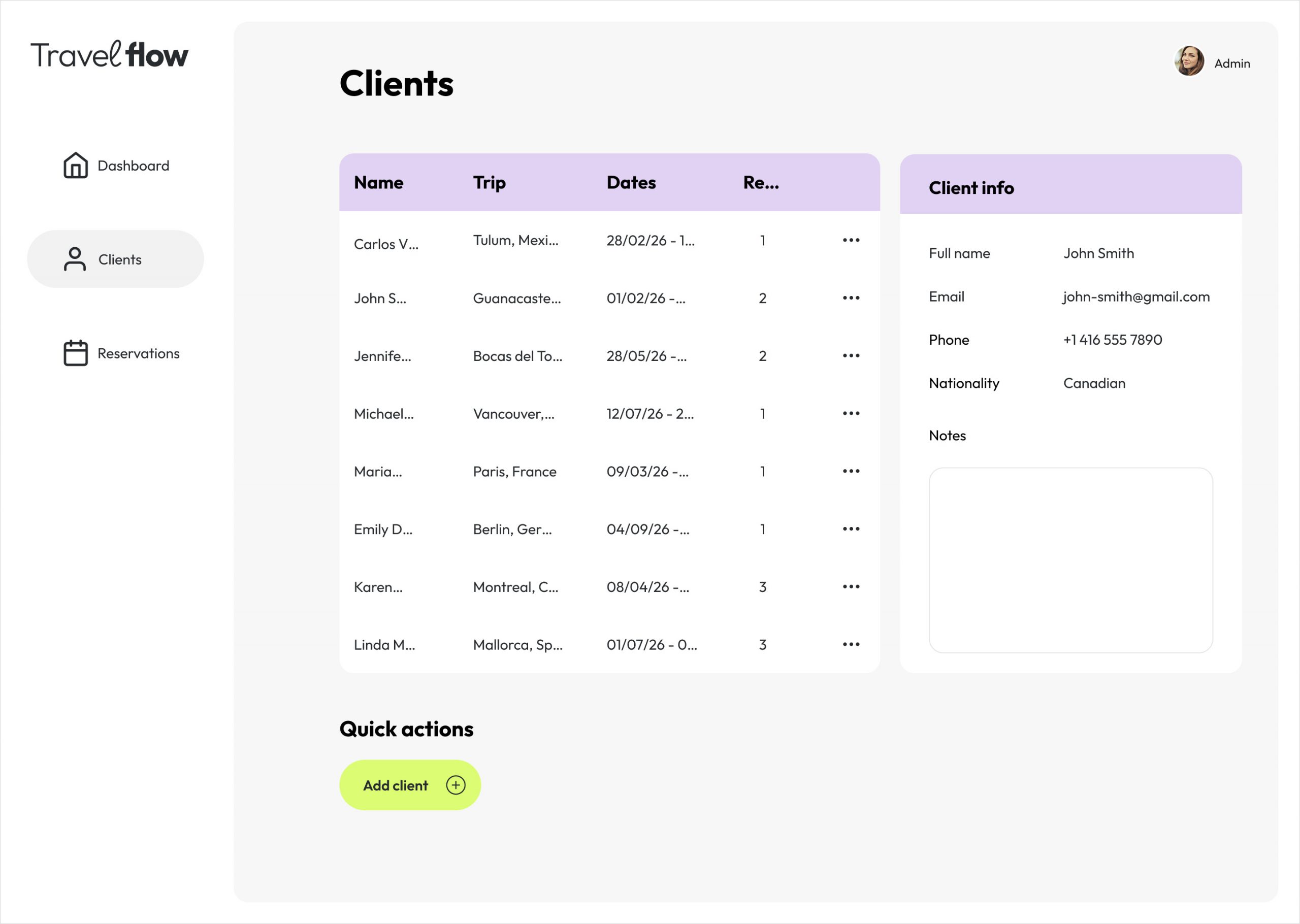Click the Reservations calendar icon
Image resolution: width=1300 pixels, height=924 pixels.
tap(75, 353)
